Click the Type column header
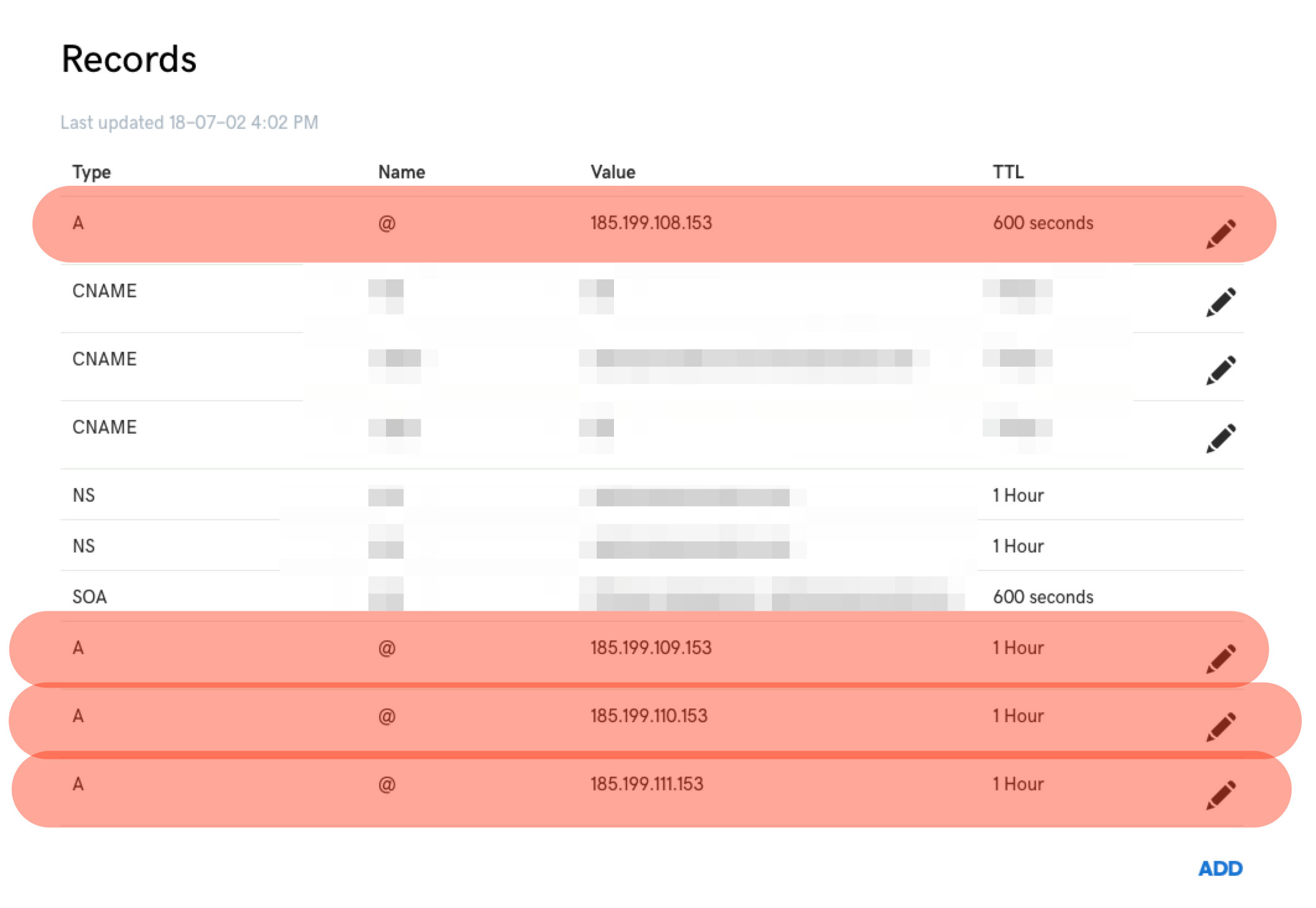 point(92,172)
